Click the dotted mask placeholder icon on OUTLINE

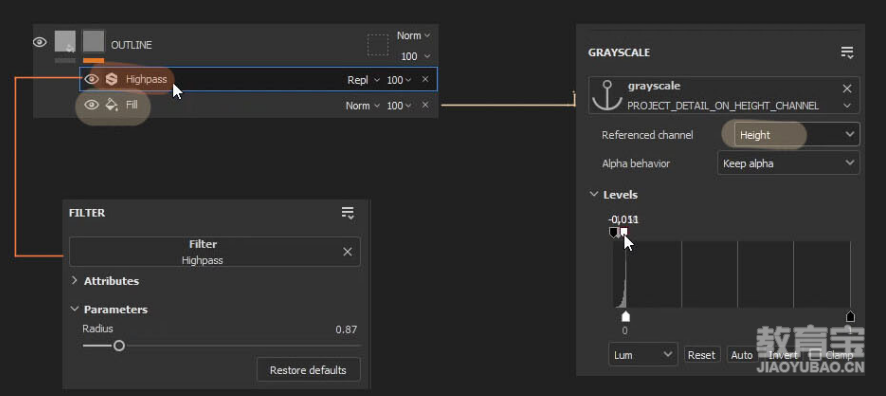pyautogui.click(x=378, y=45)
